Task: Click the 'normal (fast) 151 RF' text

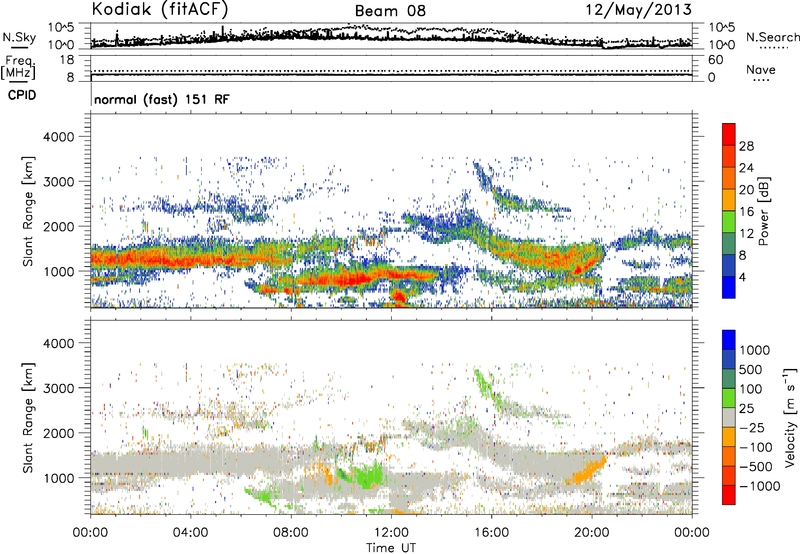Action: pos(162,100)
